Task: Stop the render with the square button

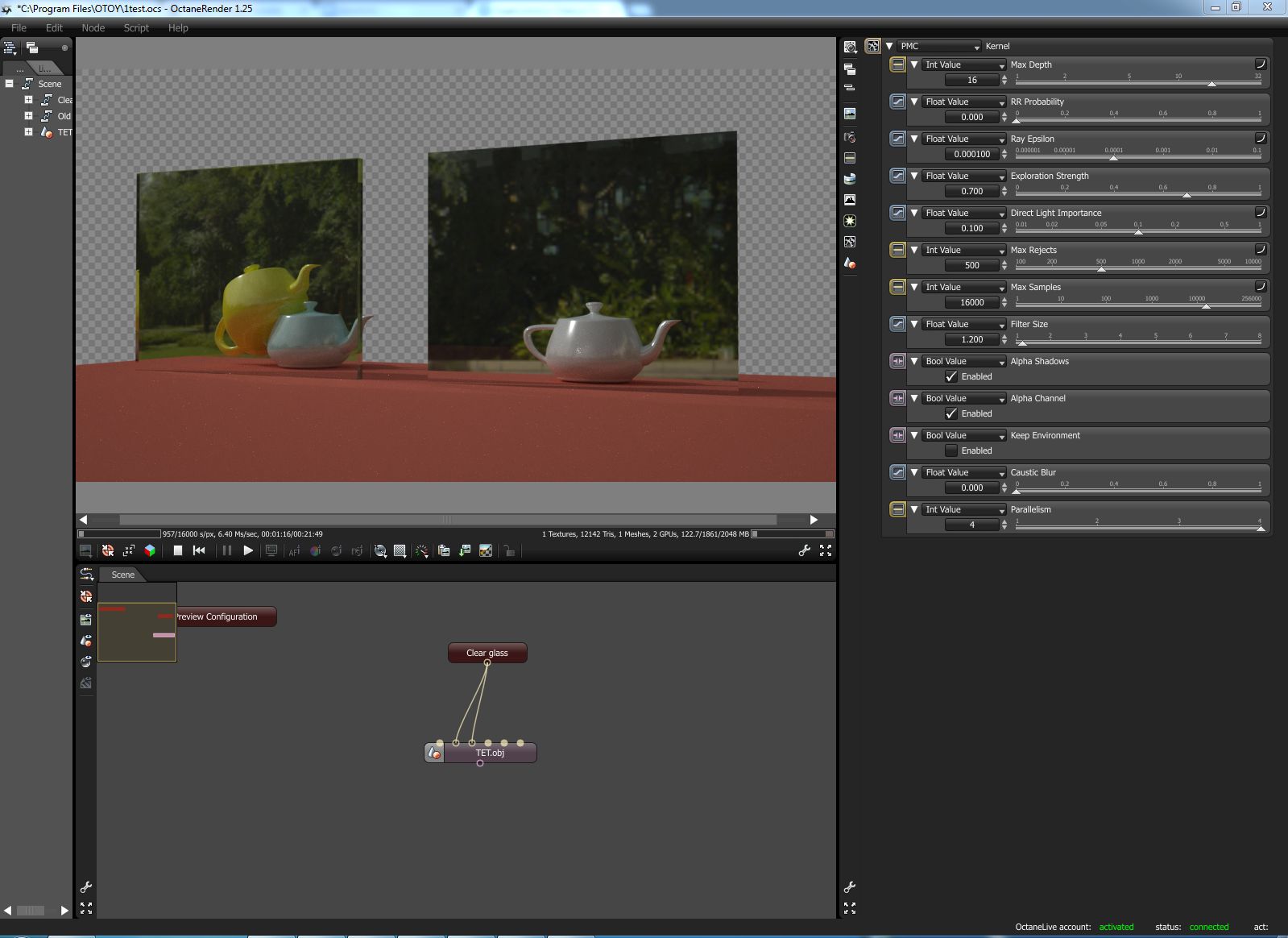Action: click(x=178, y=551)
